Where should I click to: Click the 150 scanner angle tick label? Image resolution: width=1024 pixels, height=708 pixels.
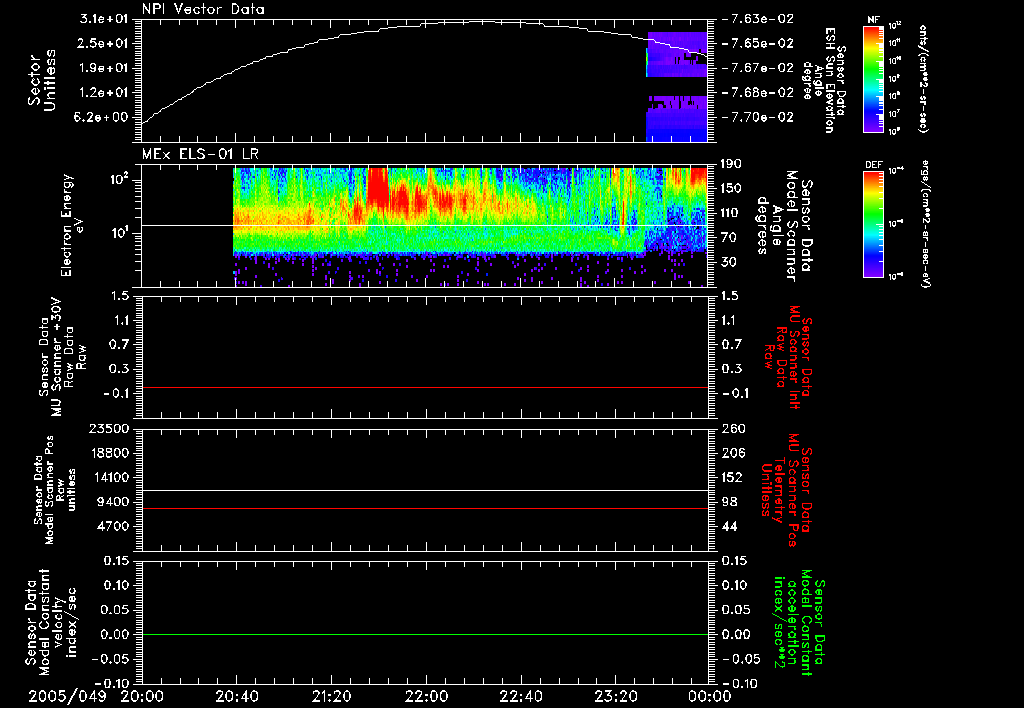pos(732,189)
